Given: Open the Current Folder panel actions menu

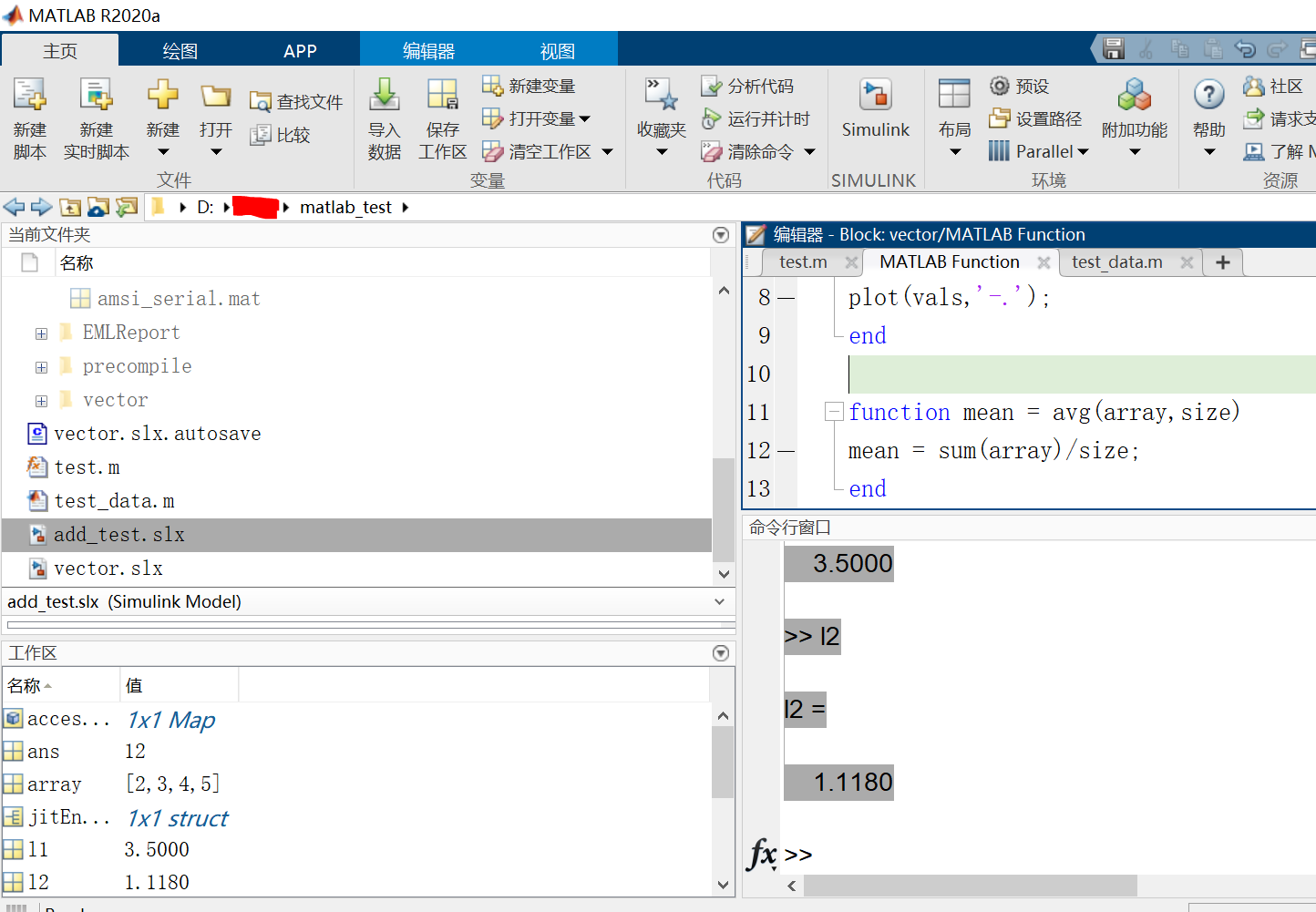Looking at the screenshot, I should click(721, 235).
